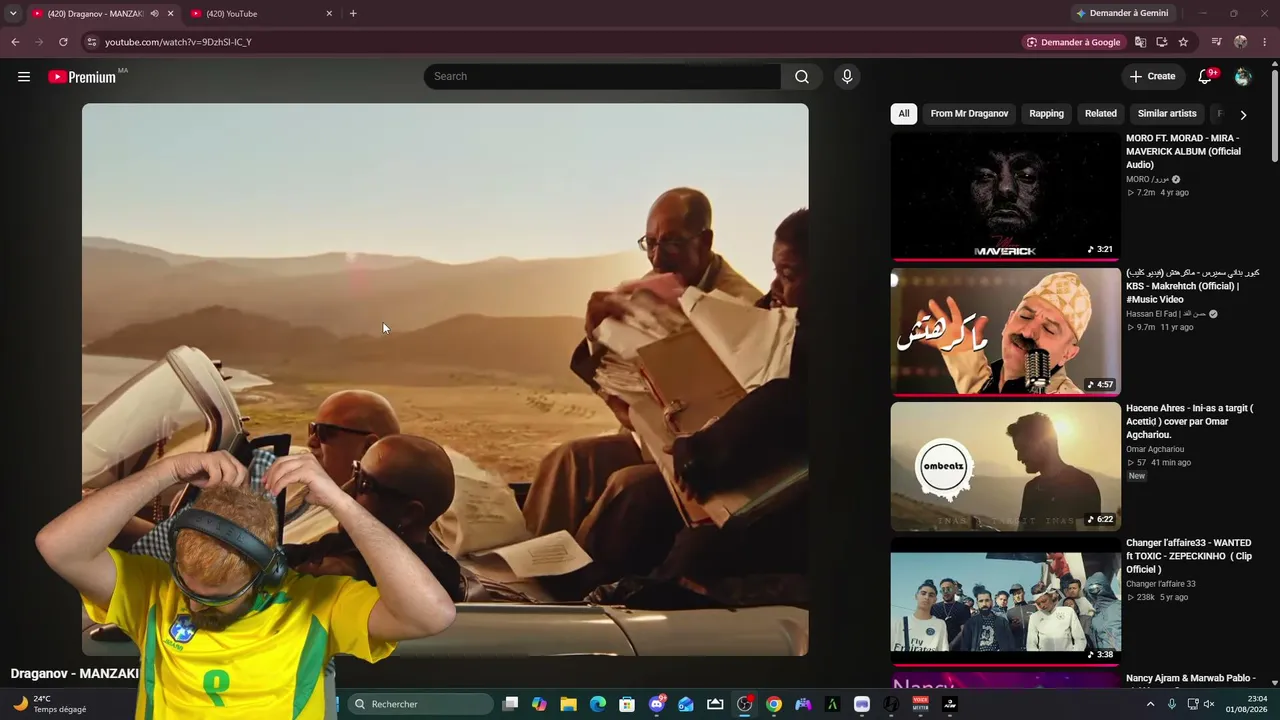Open the WANTED clip thumbnail
This screenshot has width=1280, height=720.
click(1006, 601)
